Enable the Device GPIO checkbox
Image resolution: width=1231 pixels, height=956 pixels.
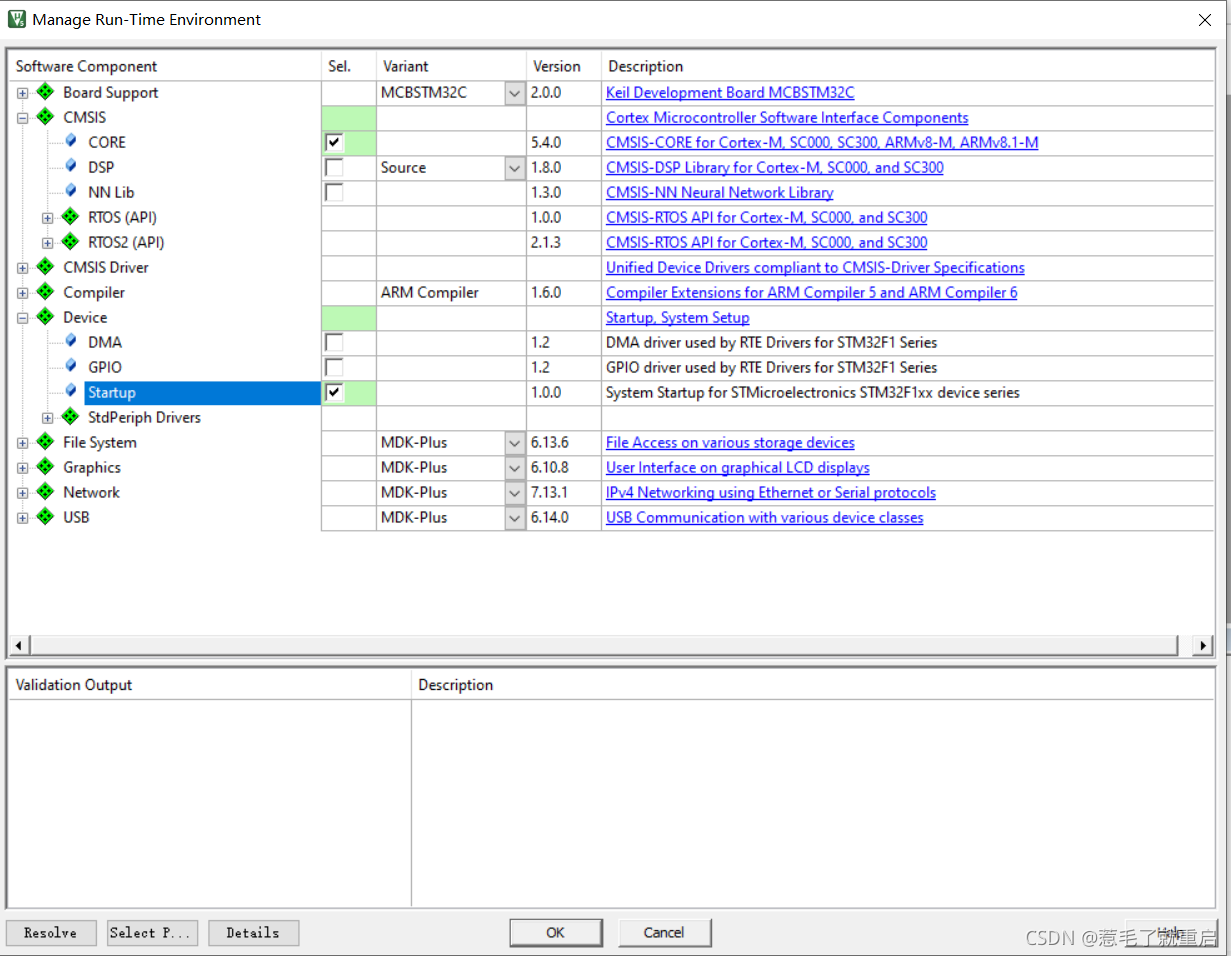coord(334,367)
